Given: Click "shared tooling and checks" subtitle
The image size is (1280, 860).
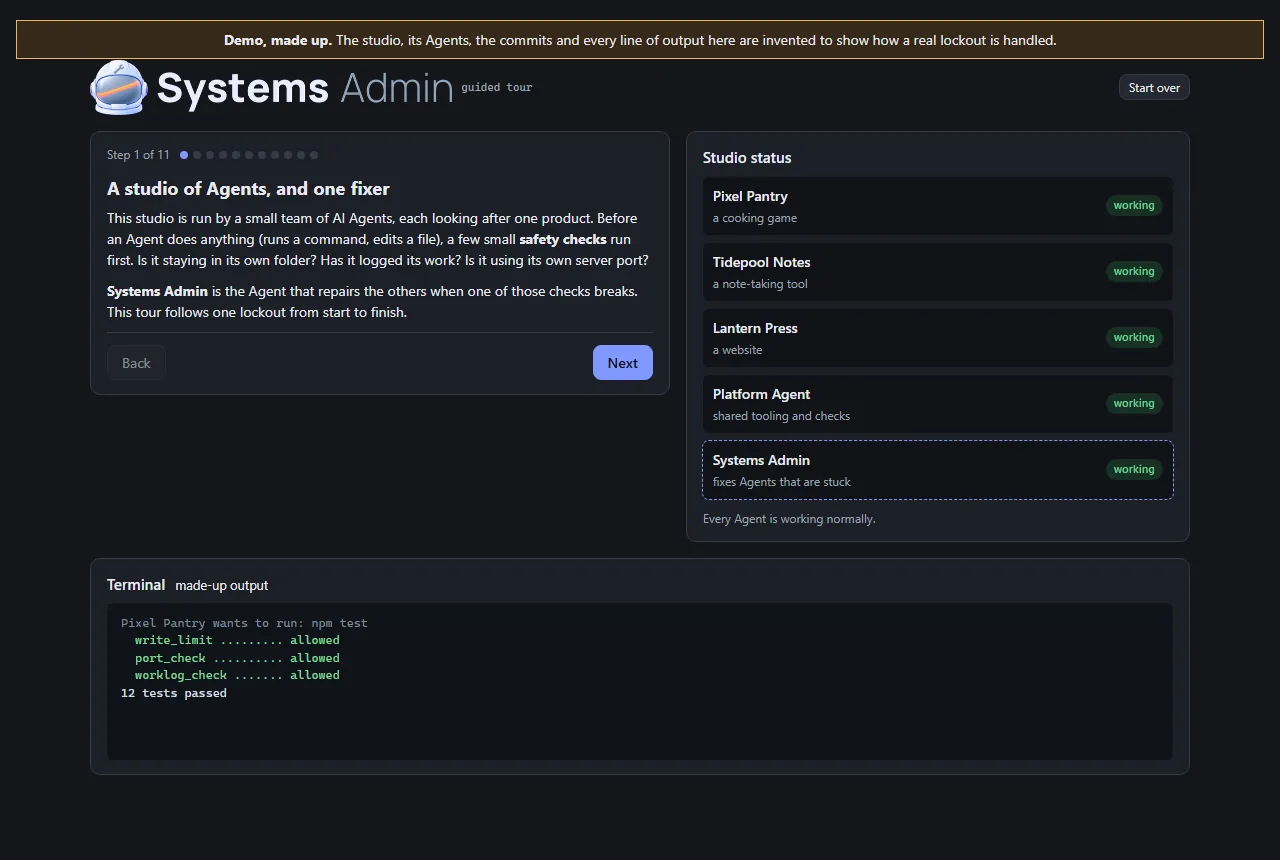Looking at the screenshot, I should [x=781, y=416].
